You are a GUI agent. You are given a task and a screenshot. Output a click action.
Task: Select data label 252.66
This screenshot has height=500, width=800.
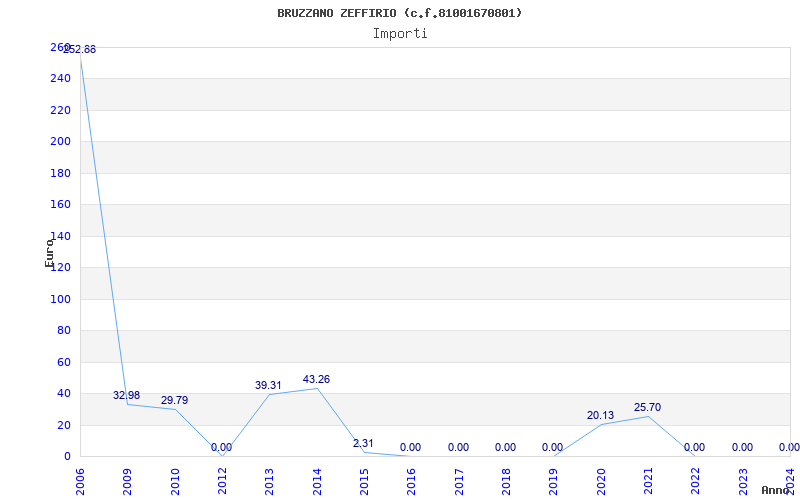coord(80,49)
